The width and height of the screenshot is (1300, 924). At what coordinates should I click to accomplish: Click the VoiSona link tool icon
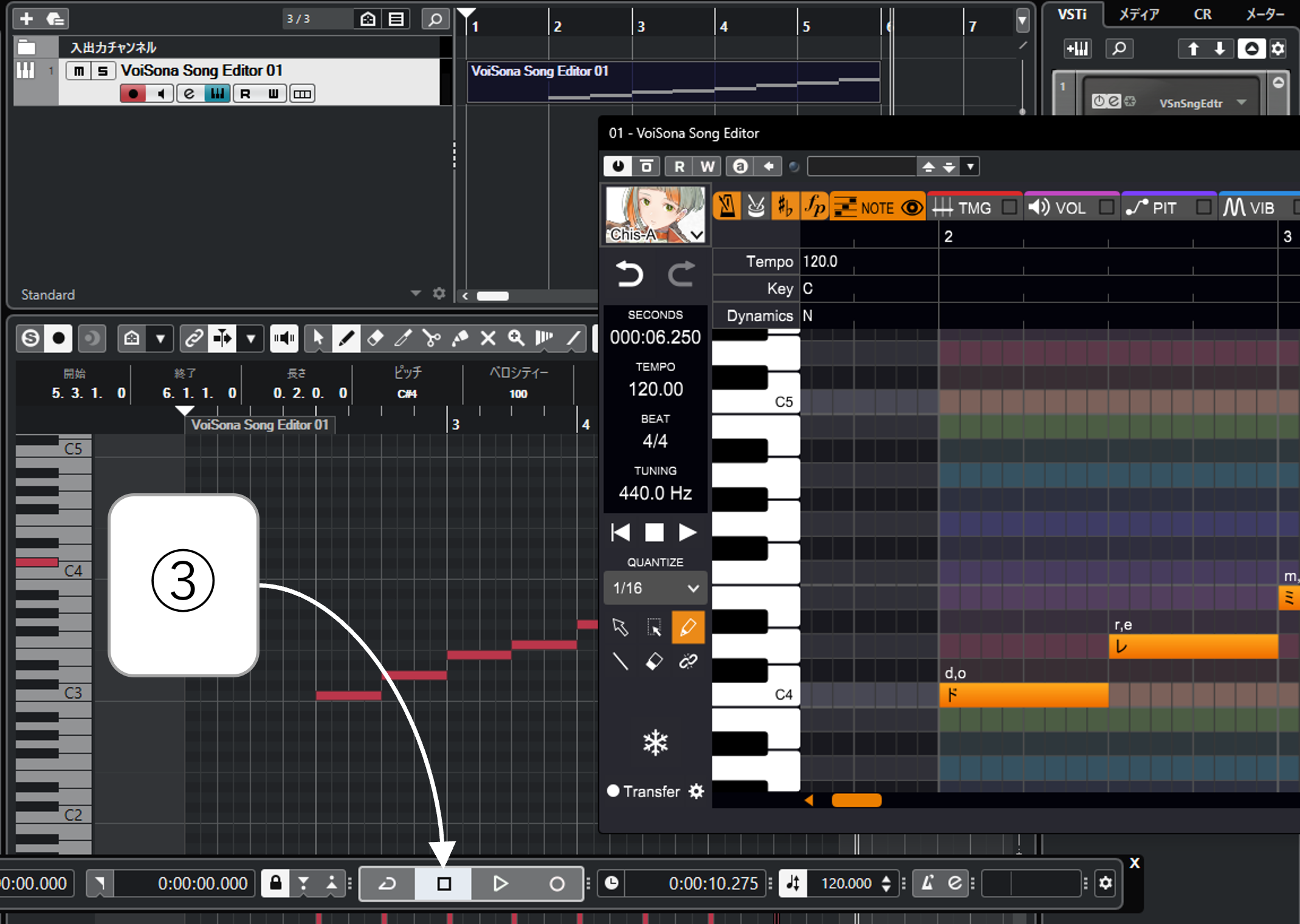click(x=688, y=661)
